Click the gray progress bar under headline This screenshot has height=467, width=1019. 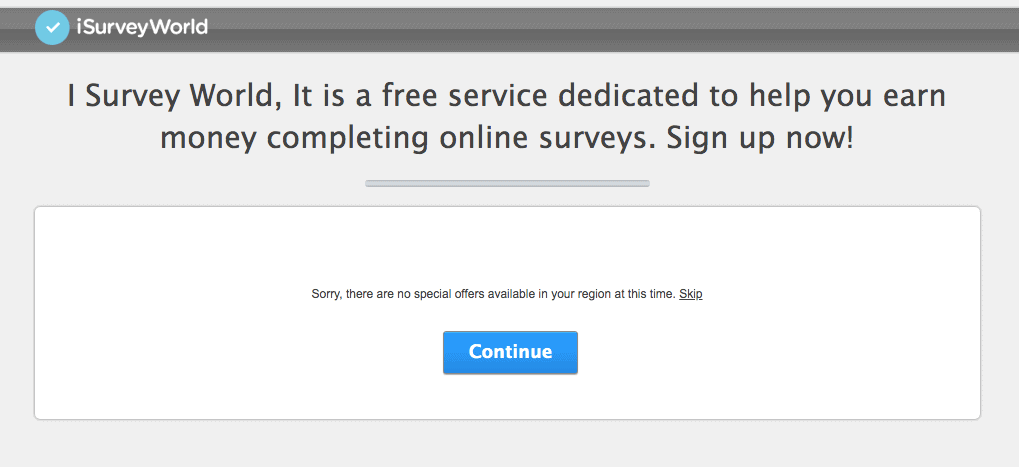pyautogui.click(x=507, y=183)
